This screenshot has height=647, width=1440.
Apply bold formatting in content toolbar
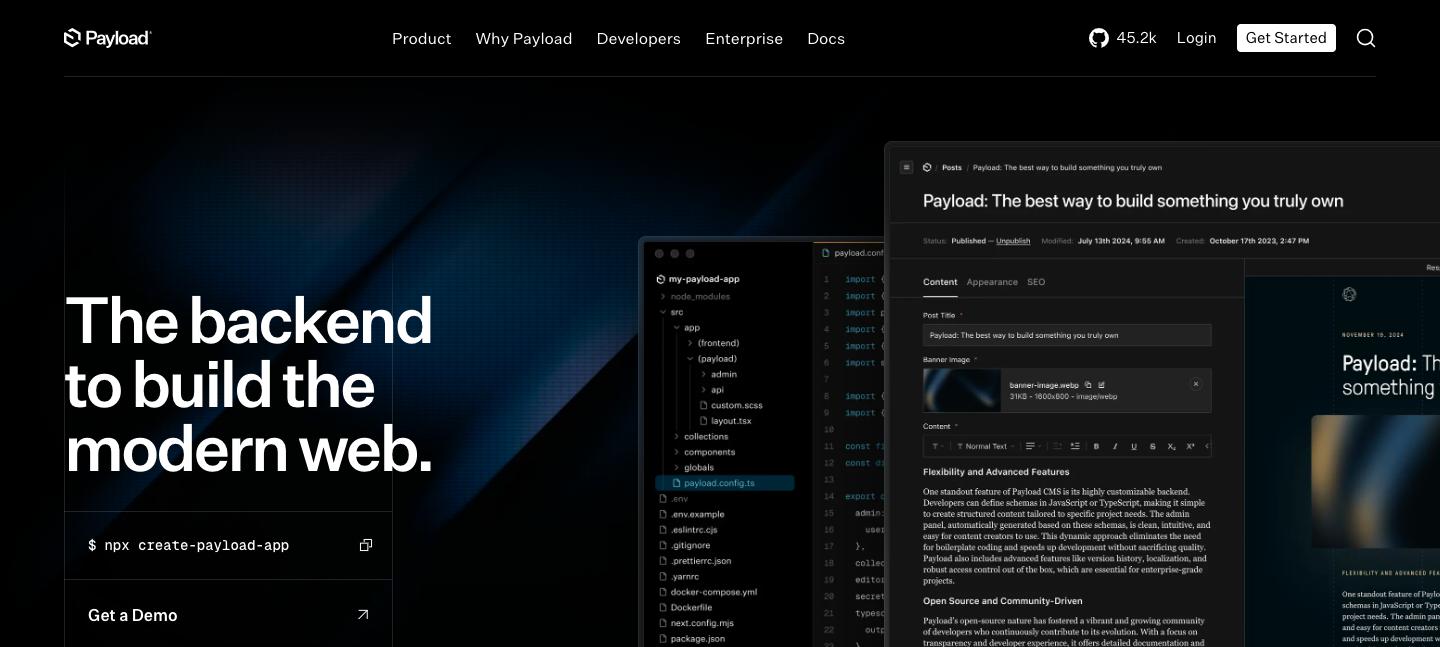coord(1096,446)
